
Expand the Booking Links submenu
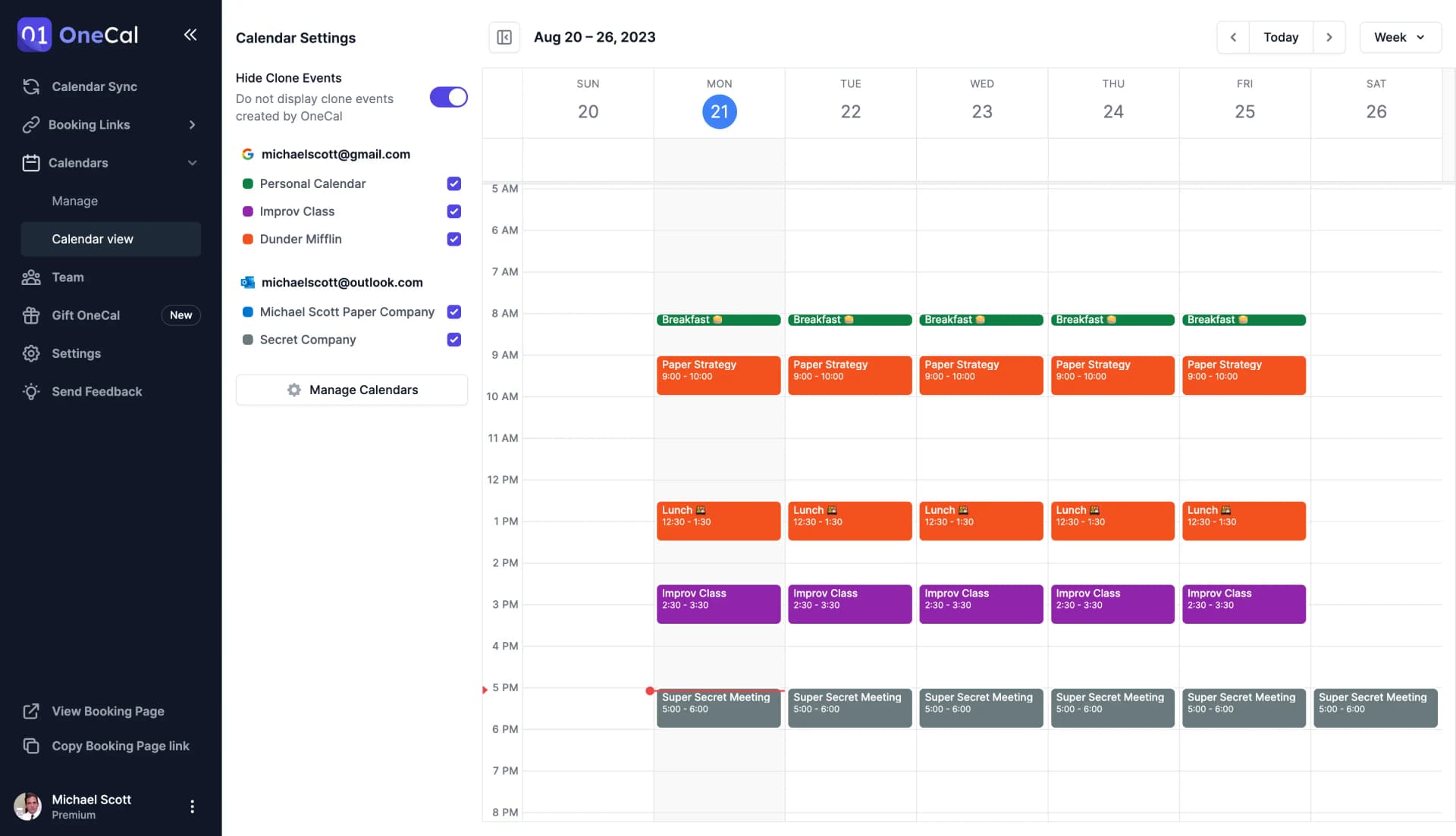click(x=192, y=125)
